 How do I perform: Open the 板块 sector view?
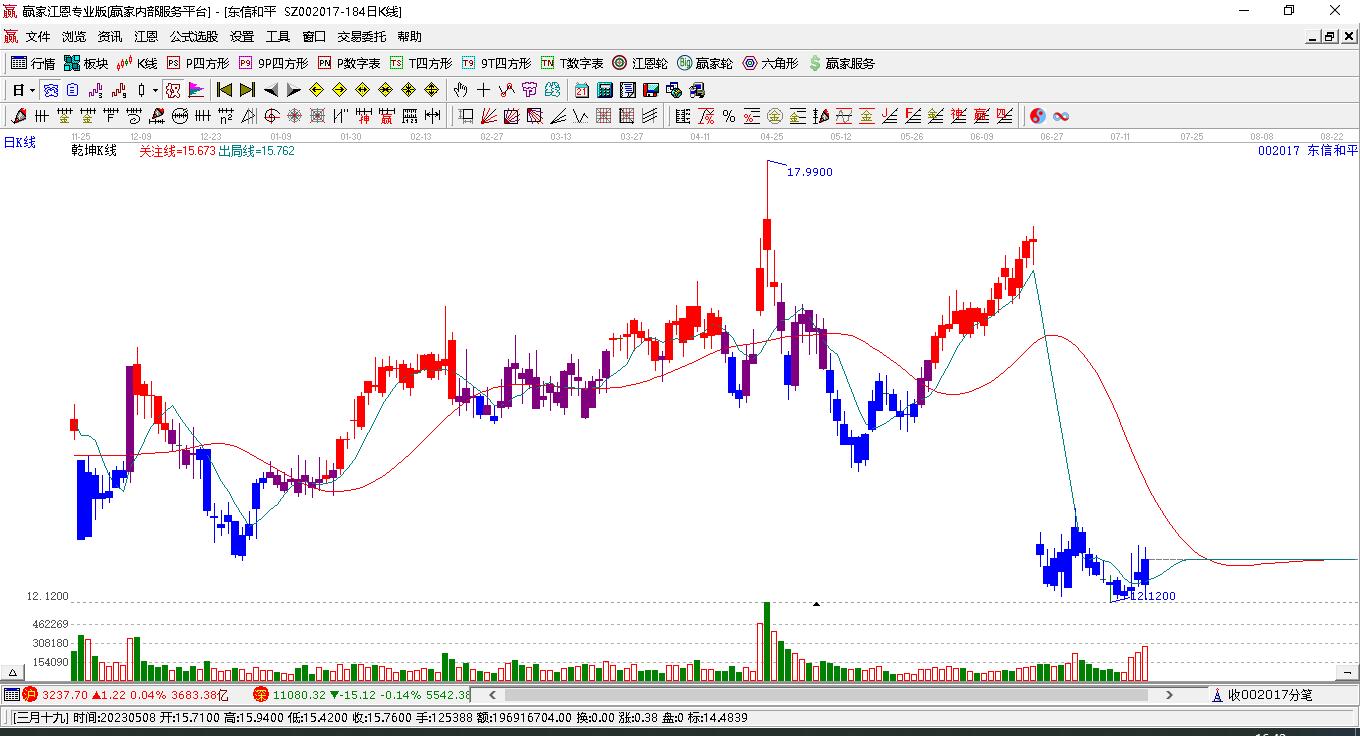click(x=86, y=63)
